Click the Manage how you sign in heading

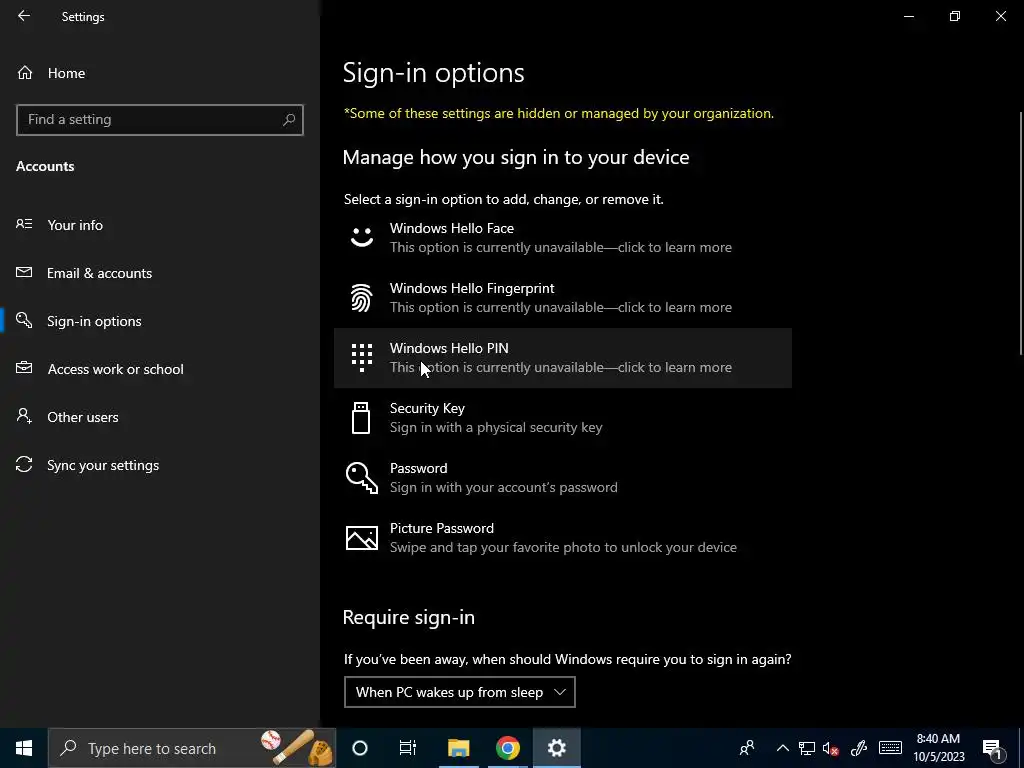[x=516, y=157]
